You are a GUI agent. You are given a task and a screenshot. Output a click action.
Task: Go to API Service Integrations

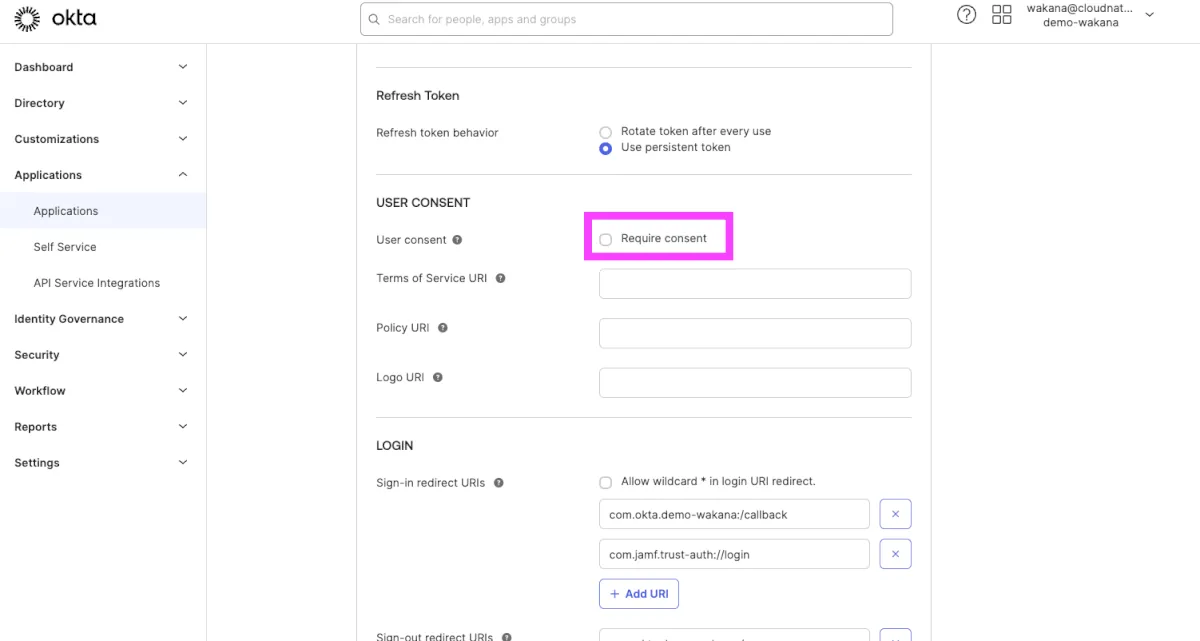(x=97, y=283)
